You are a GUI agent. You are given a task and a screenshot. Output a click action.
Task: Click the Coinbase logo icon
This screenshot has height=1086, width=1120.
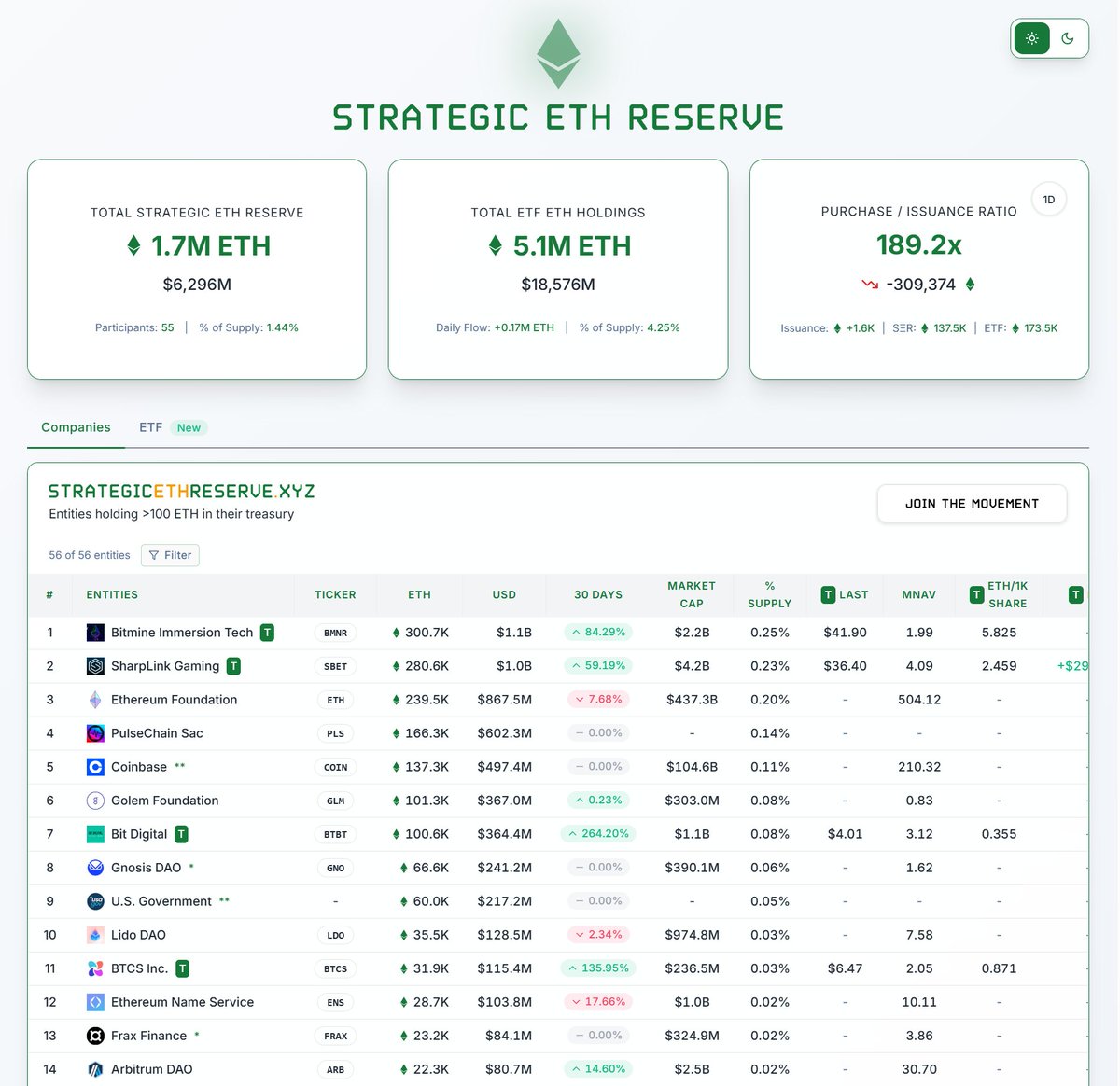[x=95, y=767]
